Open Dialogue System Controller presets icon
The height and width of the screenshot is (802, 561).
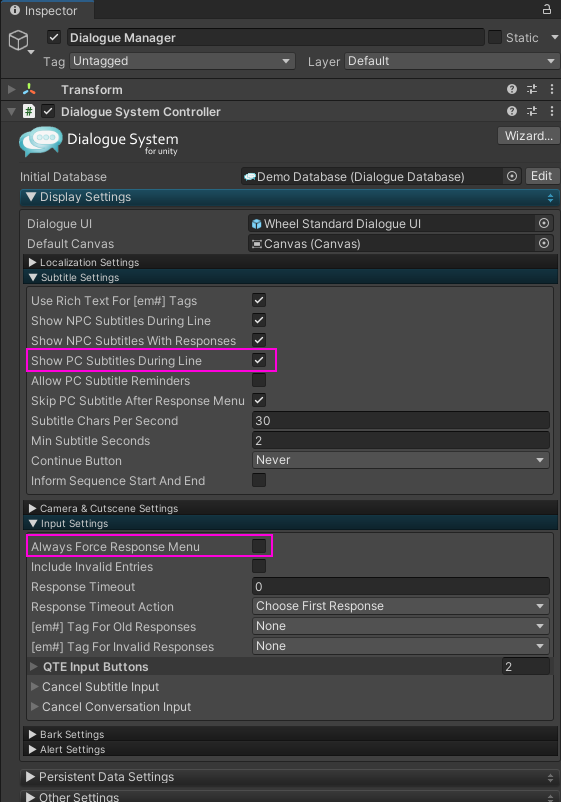(532, 111)
